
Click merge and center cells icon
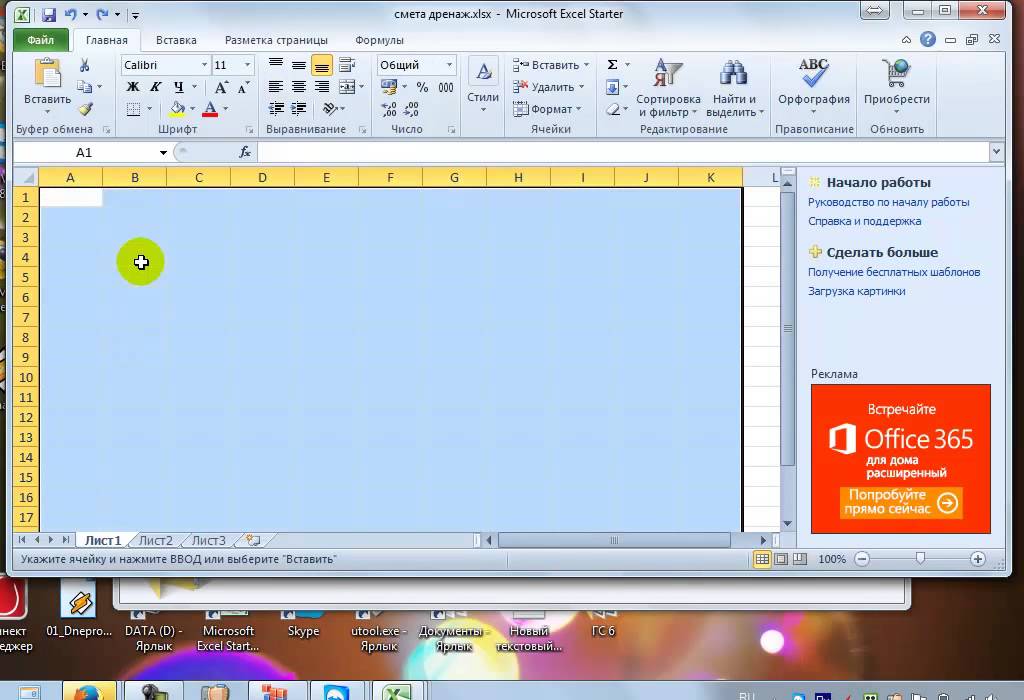(x=347, y=87)
